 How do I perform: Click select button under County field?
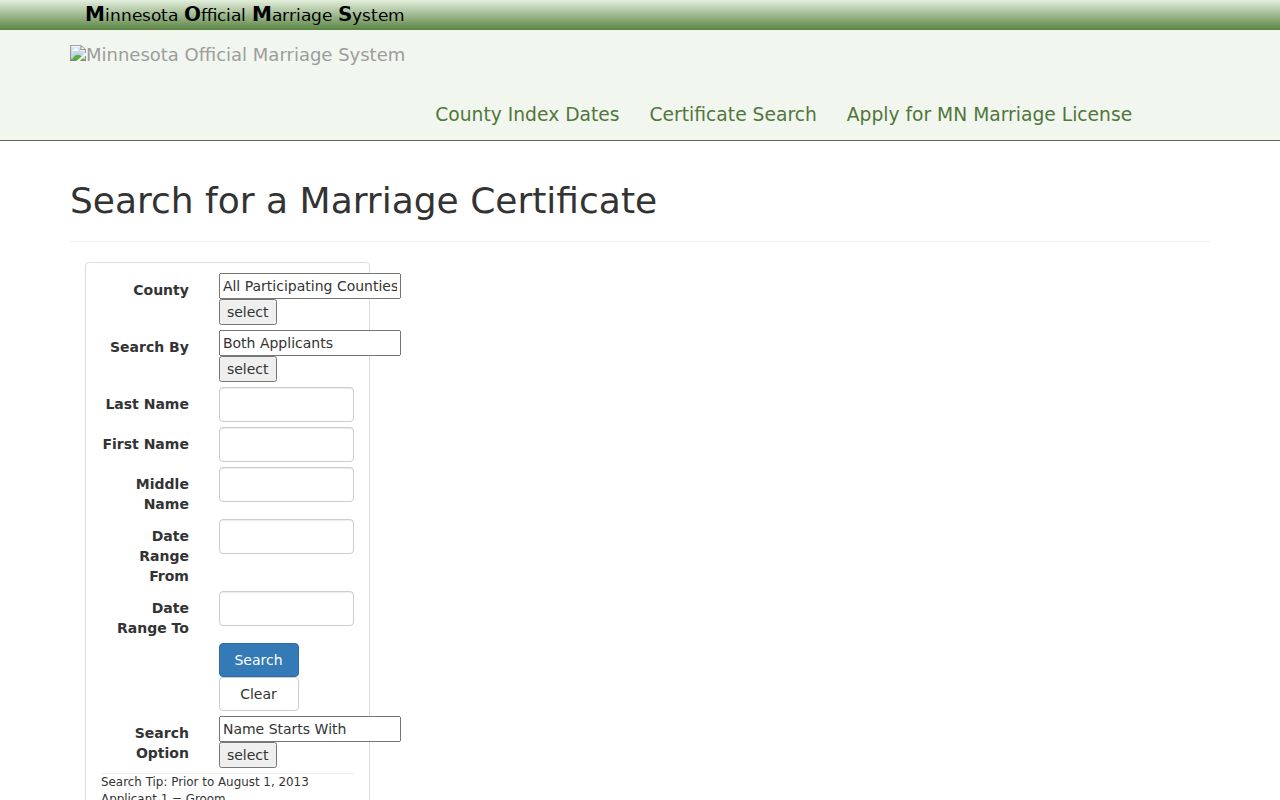[x=248, y=312]
